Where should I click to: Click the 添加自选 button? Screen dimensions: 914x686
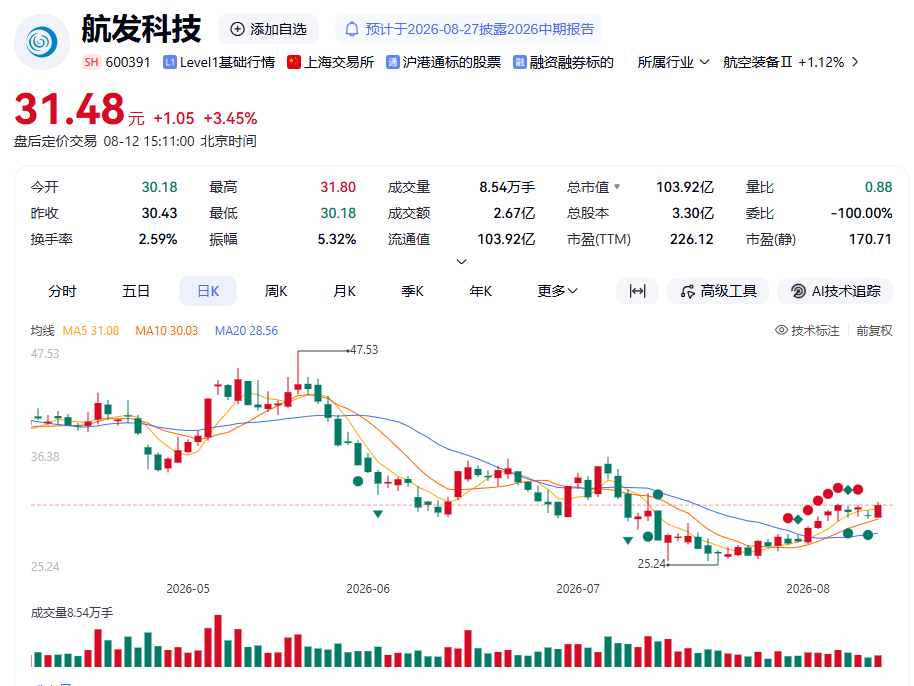[268, 29]
